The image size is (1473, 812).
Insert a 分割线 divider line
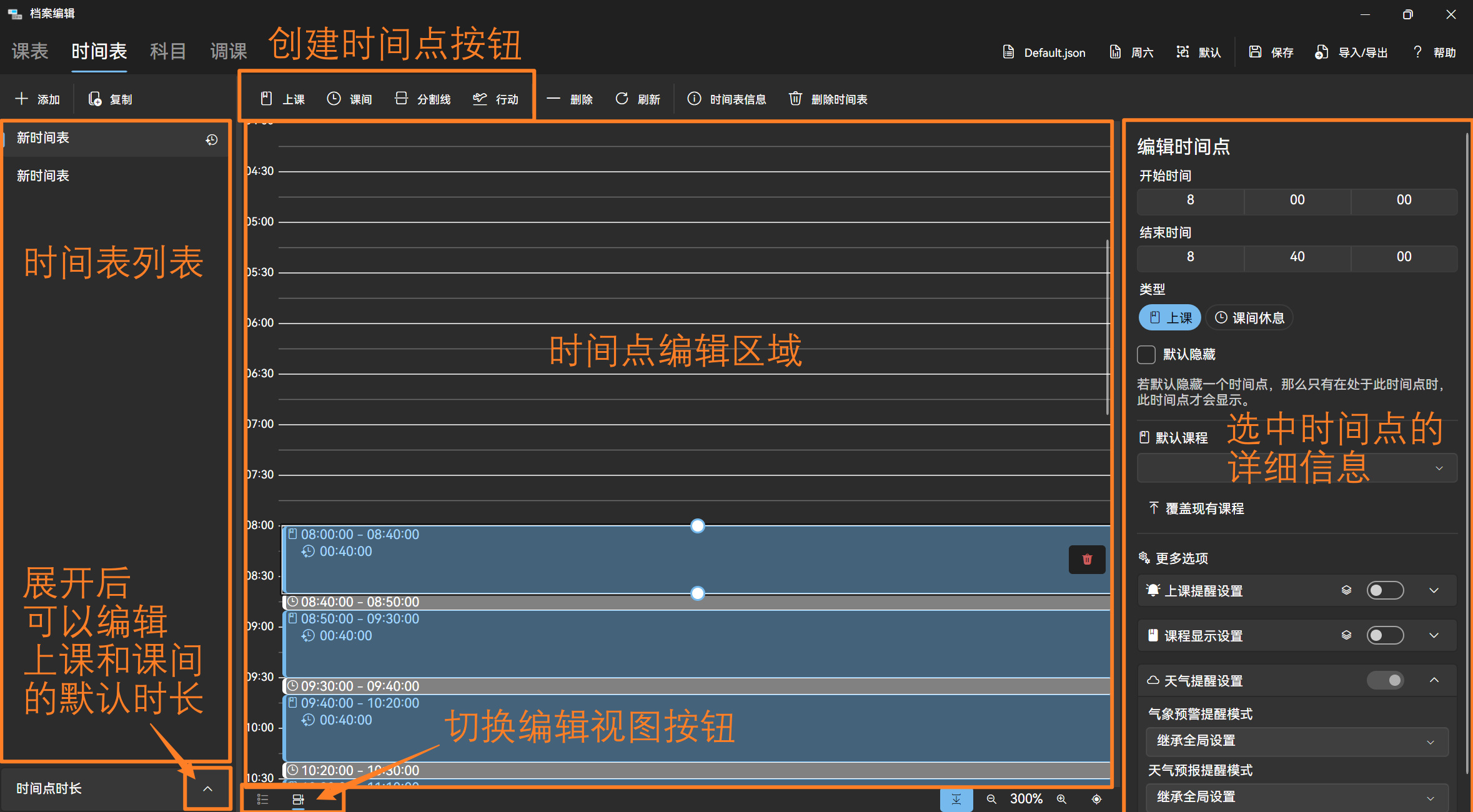pyautogui.click(x=423, y=99)
